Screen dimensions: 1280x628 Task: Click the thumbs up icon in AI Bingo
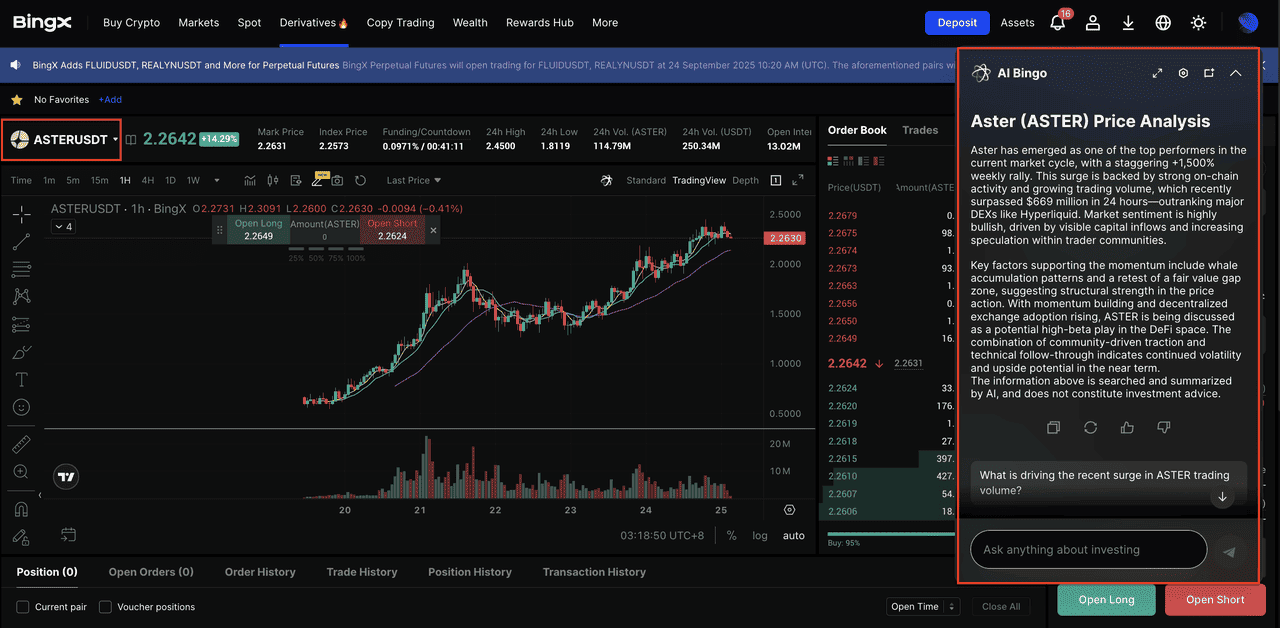click(x=1127, y=428)
